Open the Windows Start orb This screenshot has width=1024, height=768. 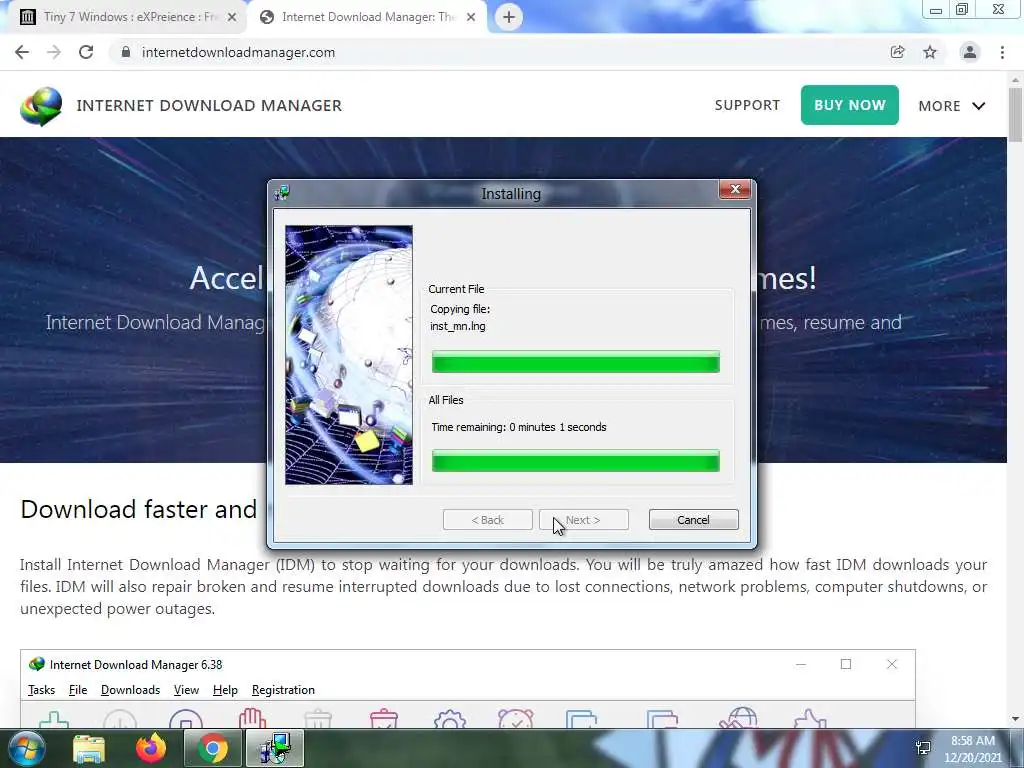pos(25,748)
